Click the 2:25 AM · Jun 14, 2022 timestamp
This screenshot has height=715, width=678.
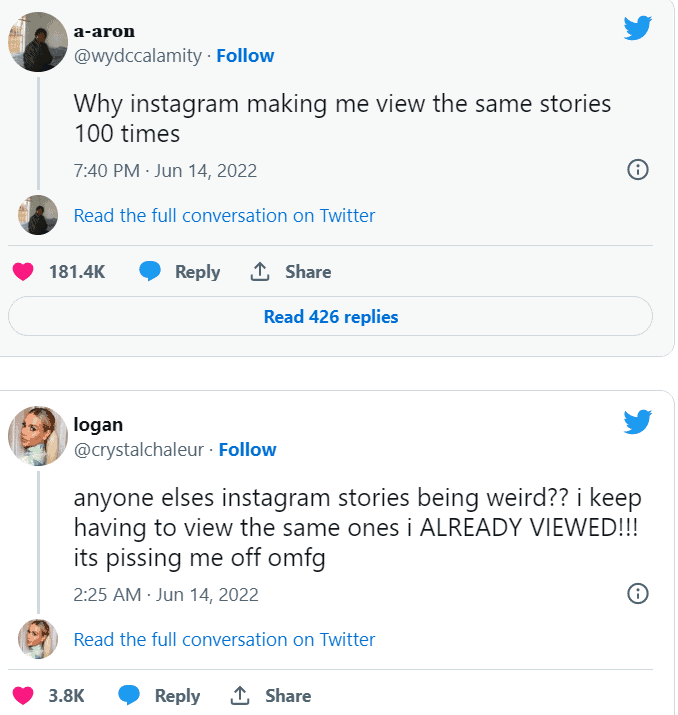click(x=166, y=594)
